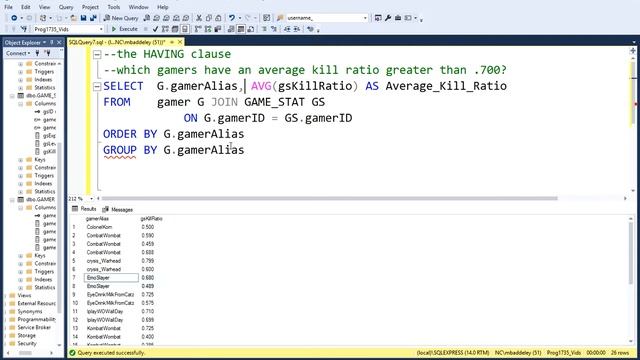Click the gamerAlias column header in results
Screen dimensions: 640x360
point(98,219)
